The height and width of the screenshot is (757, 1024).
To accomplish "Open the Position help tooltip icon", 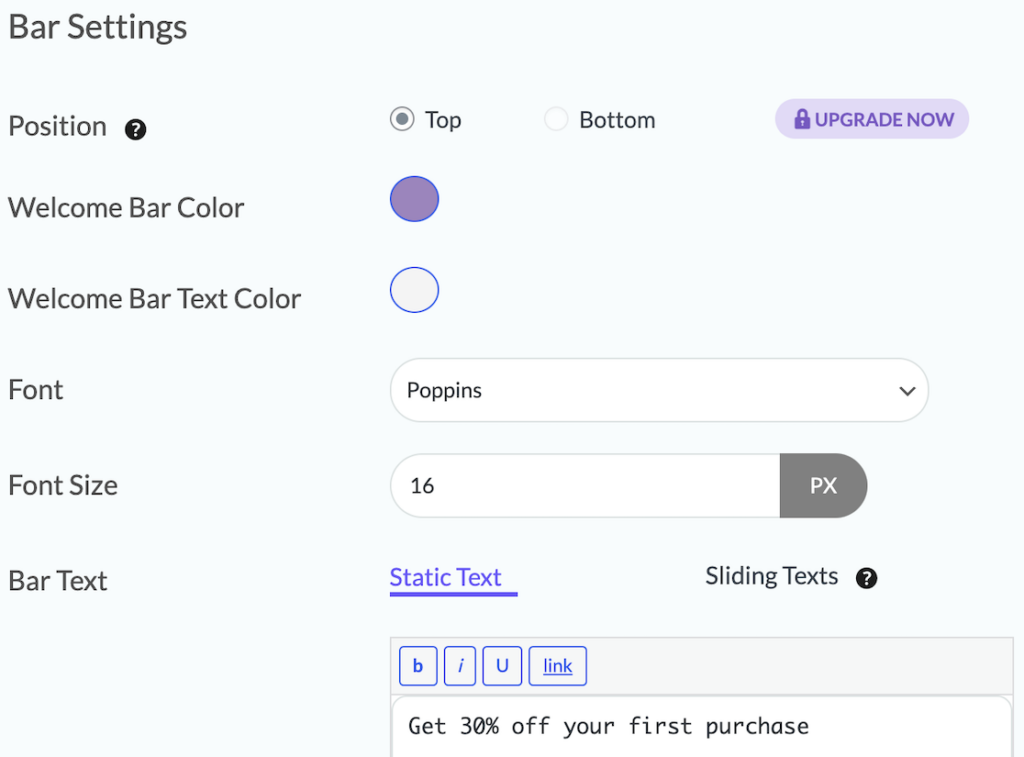I will pyautogui.click(x=135, y=129).
